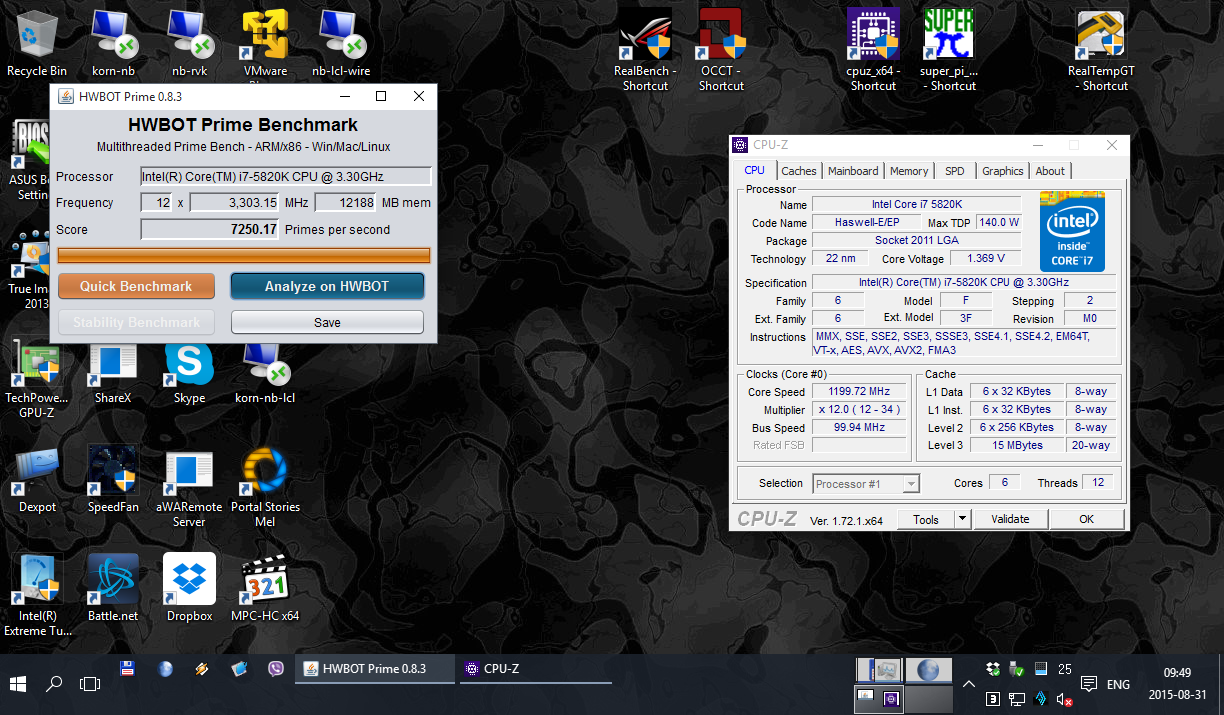Switch to the Memory tab in CPU-Z
This screenshot has height=715, width=1224.
[x=909, y=171]
